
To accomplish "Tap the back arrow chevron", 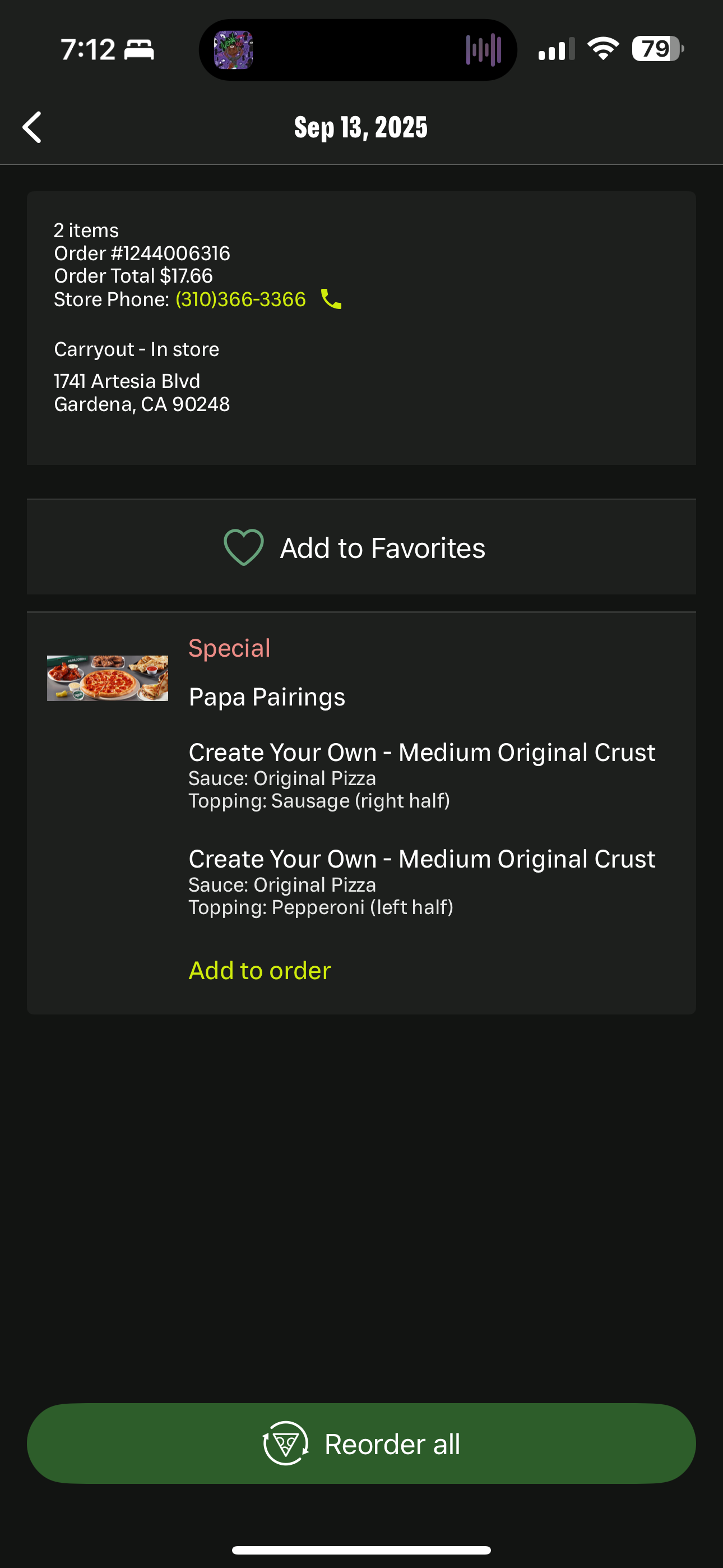I will (x=33, y=127).
